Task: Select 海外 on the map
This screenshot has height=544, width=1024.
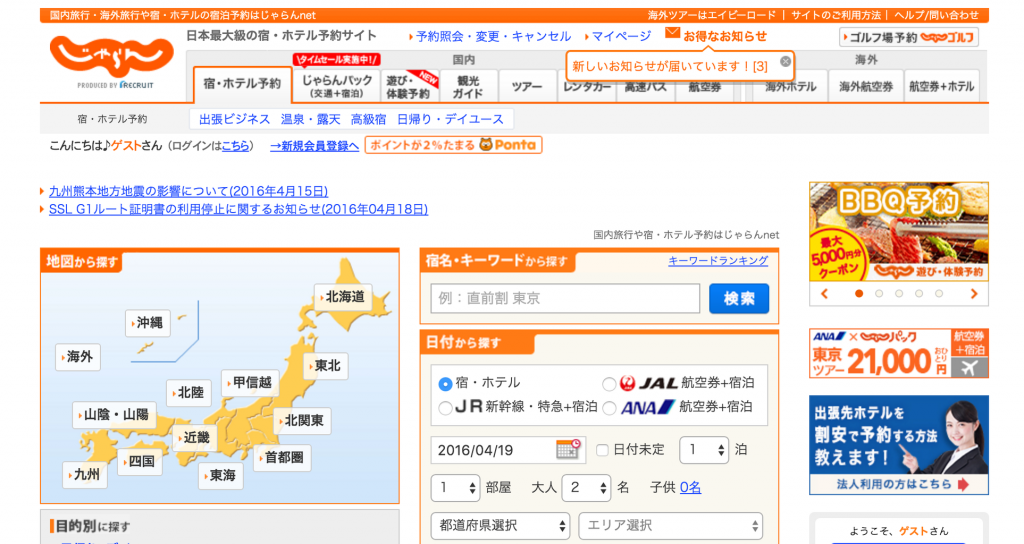Action: click(77, 357)
